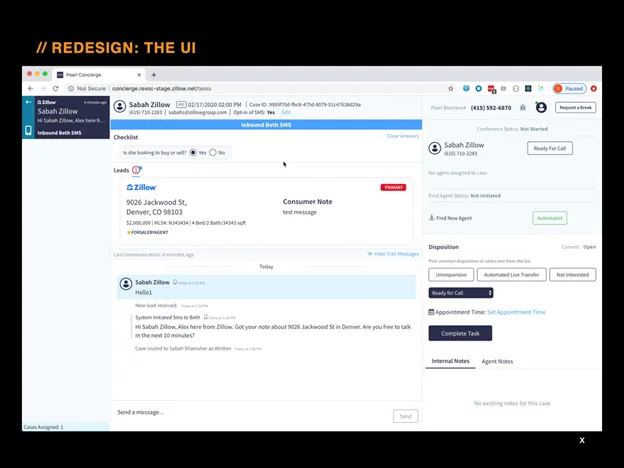Bookmark the page with the star icon
Image resolution: width=624 pixels, height=468 pixels.
tap(451, 88)
